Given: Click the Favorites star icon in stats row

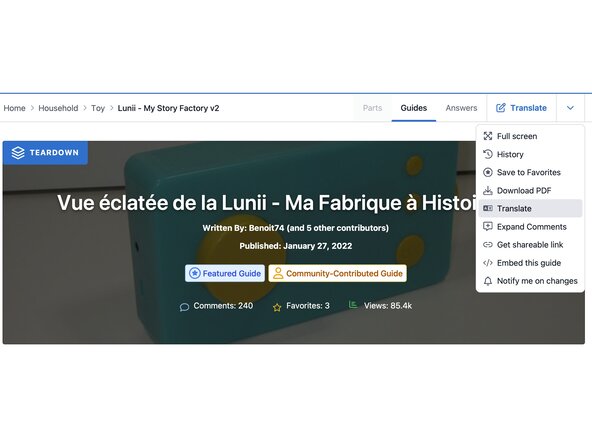Looking at the screenshot, I should point(277,307).
